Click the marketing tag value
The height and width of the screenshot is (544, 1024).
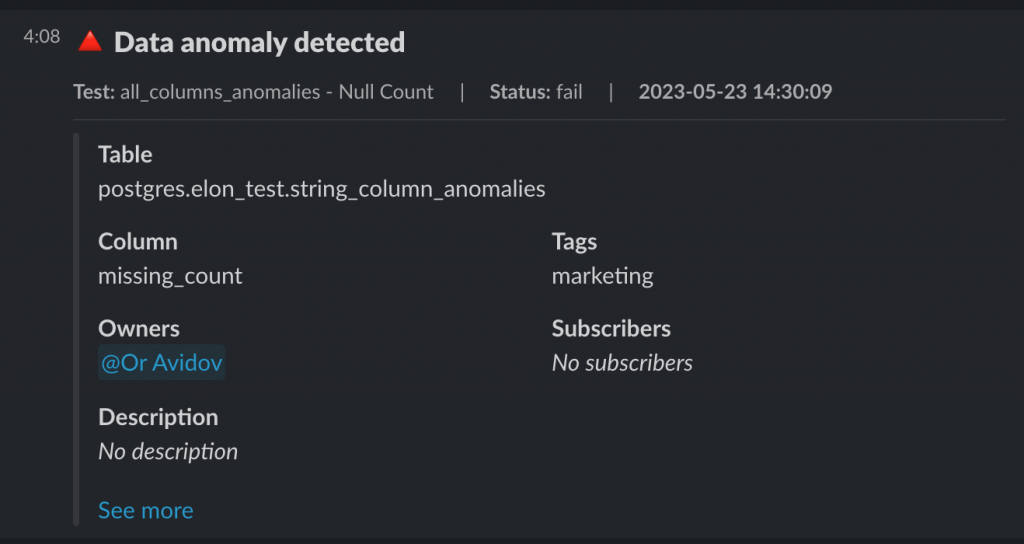click(x=602, y=276)
